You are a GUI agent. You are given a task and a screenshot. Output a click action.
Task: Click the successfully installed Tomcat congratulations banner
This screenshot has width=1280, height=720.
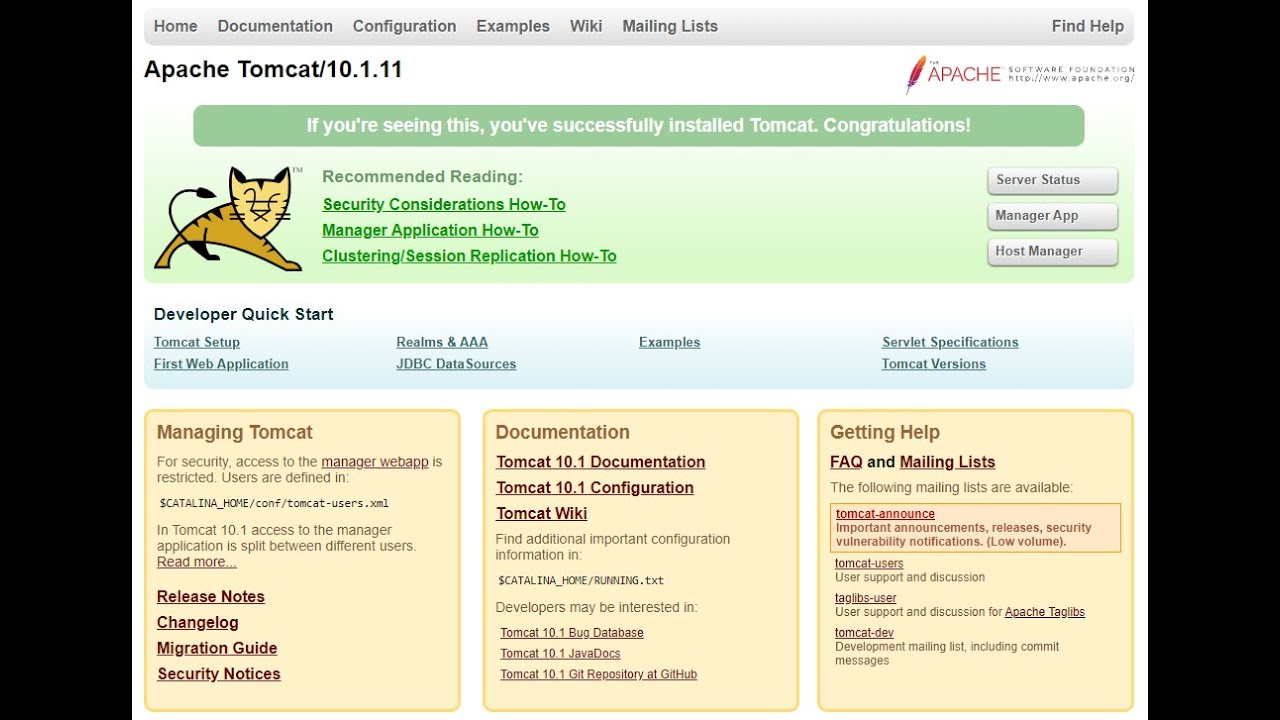click(638, 126)
